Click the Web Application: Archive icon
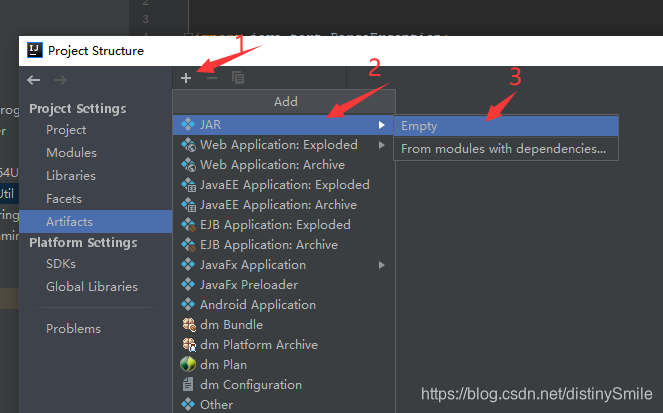This screenshot has width=663, height=413. [x=188, y=164]
